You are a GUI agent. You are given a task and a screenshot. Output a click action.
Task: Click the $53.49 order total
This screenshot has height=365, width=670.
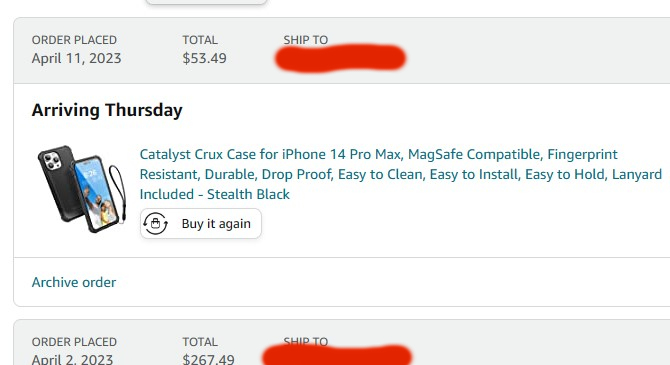point(204,58)
